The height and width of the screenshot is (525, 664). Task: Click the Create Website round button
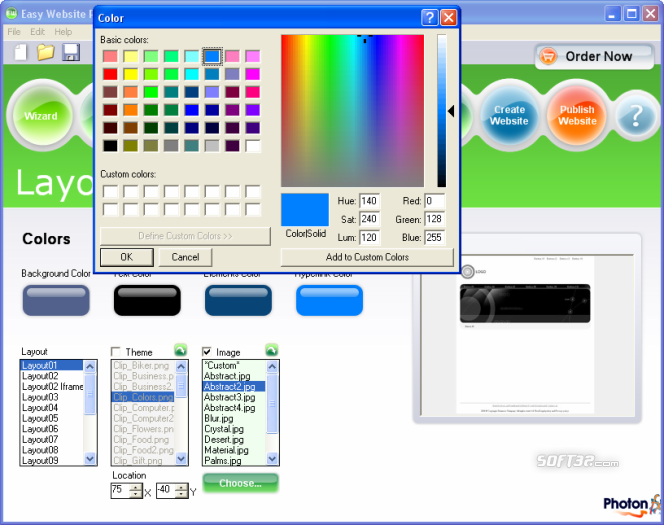pyautogui.click(x=509, y=115)
